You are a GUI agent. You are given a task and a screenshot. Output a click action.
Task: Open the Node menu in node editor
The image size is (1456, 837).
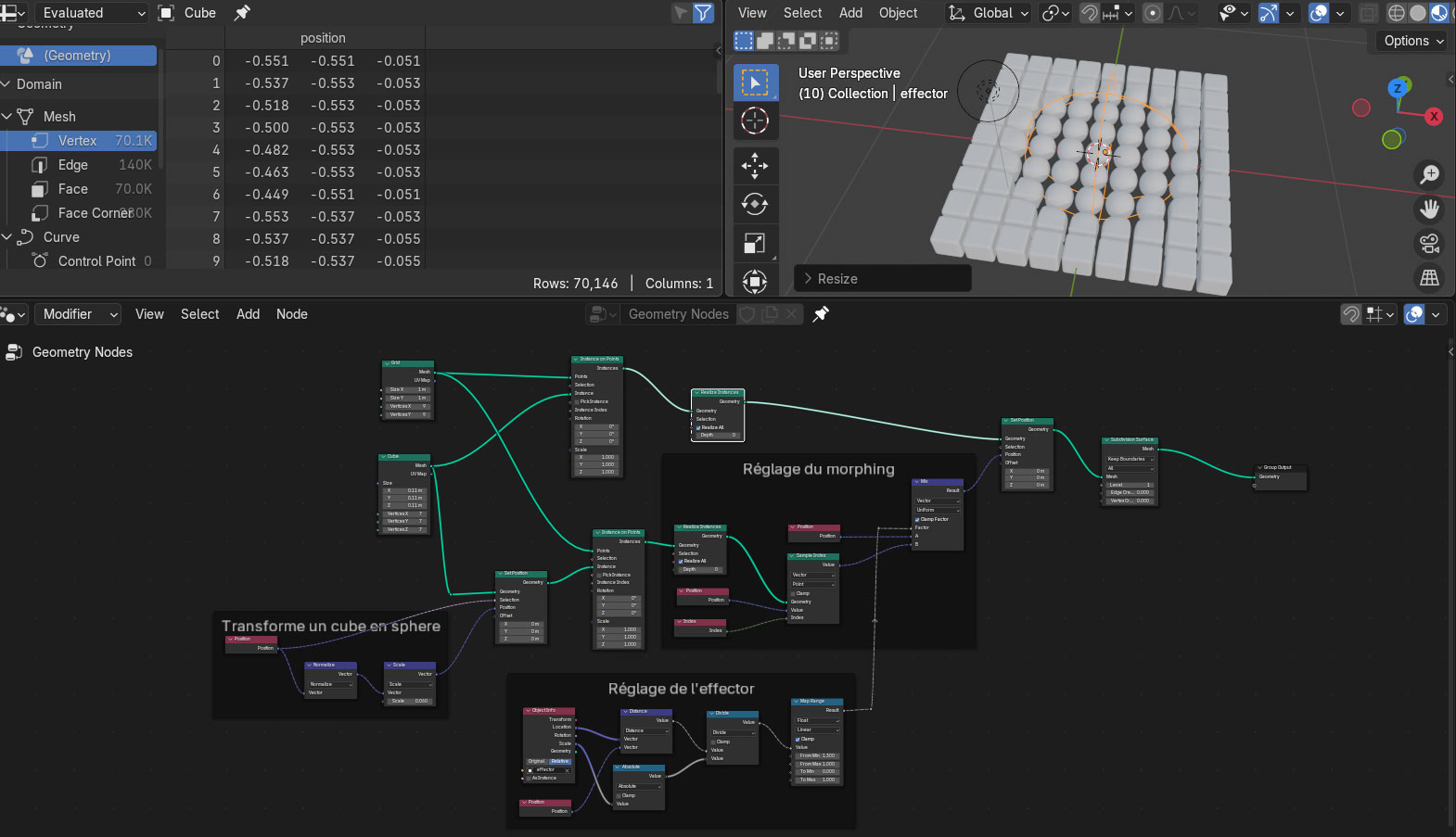(291, 314)
